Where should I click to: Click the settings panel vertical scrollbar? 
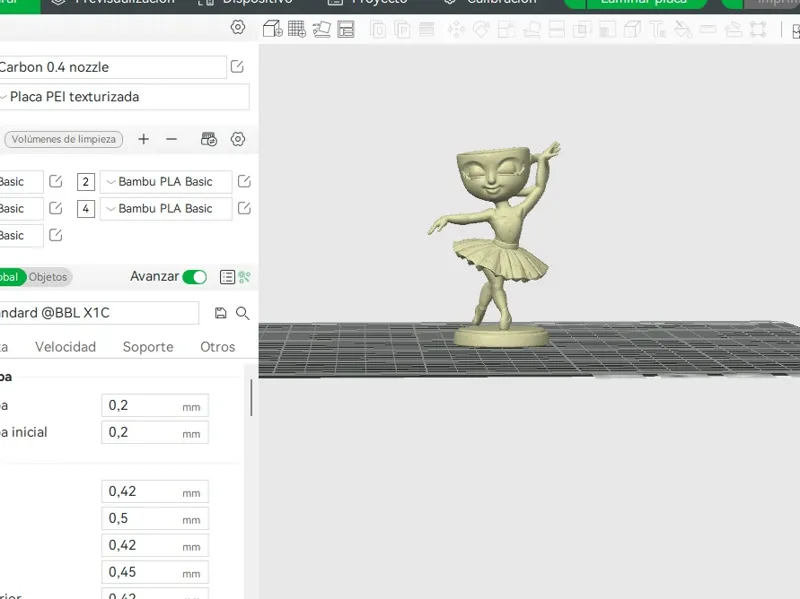(251, 397)
